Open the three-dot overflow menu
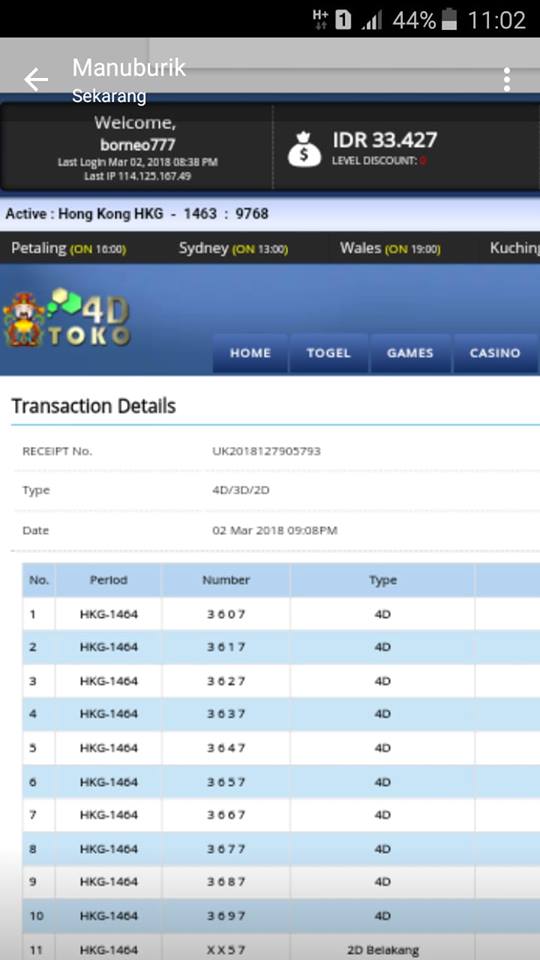 pyautogui.click(x=506, y=80)
